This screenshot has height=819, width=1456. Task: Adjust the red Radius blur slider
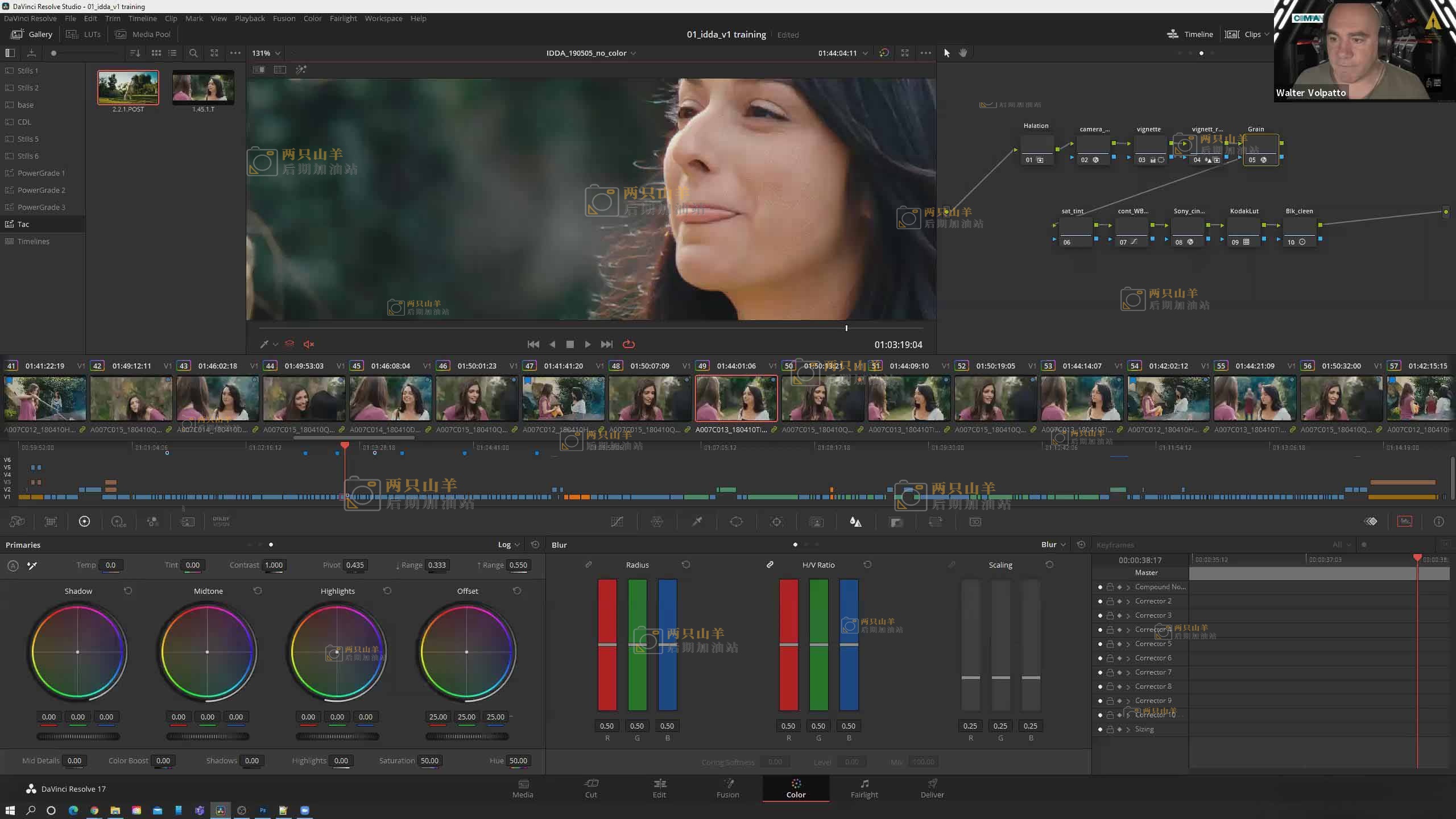click(607, 644)
